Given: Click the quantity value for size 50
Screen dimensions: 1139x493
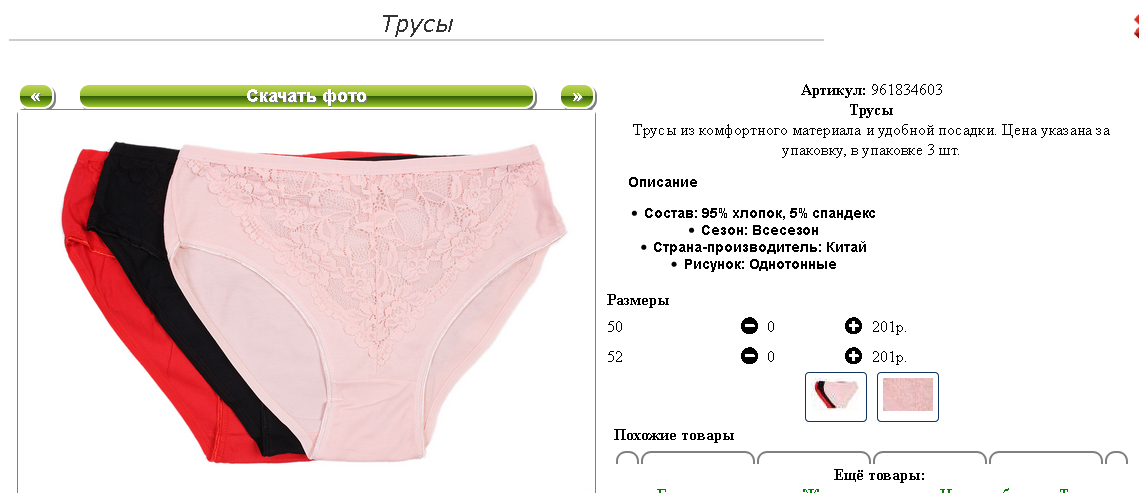Looking at the screenshot, I should pos(771,327).
